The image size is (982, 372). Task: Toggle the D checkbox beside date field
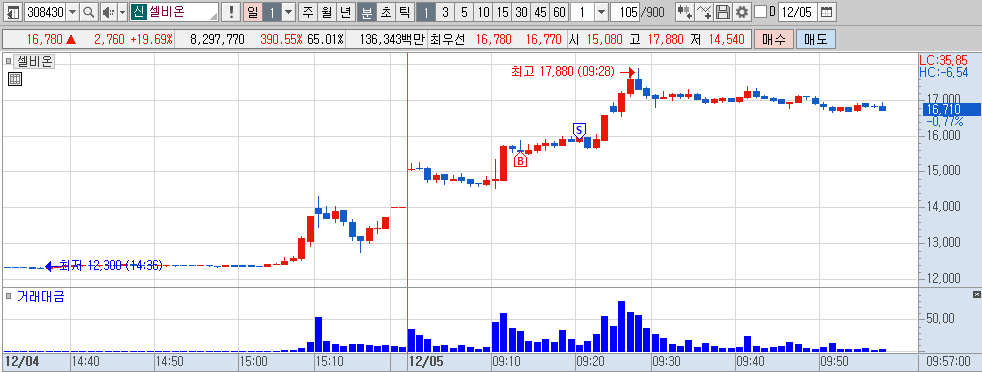760,11
